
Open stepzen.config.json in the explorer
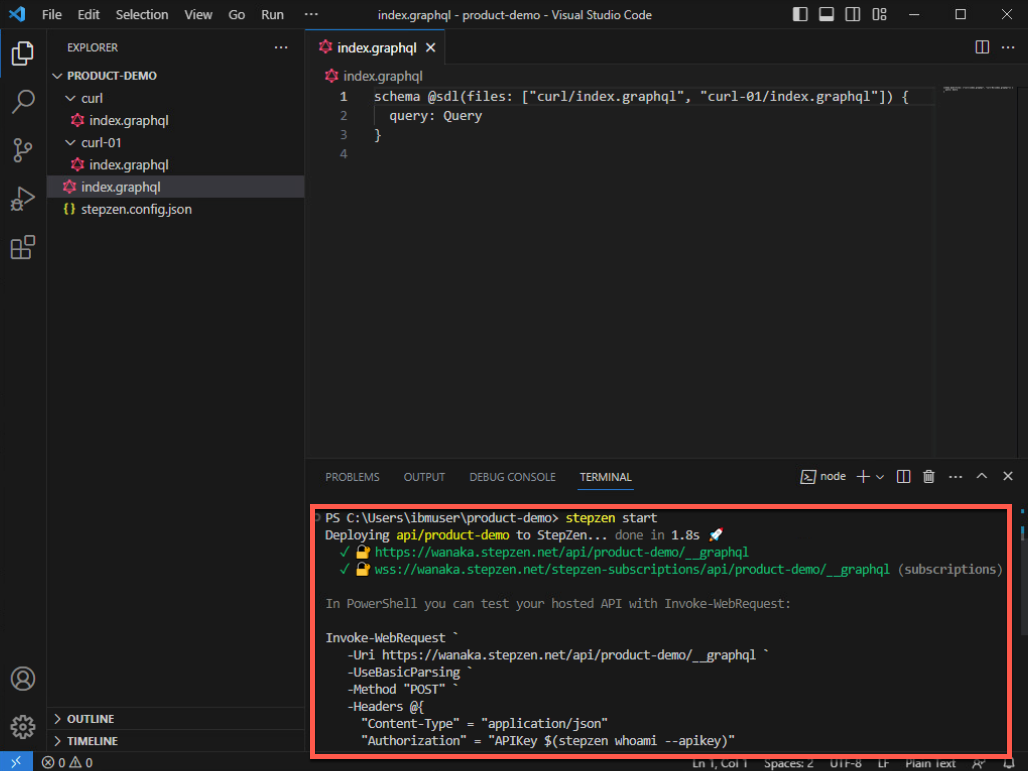(135, 209)
